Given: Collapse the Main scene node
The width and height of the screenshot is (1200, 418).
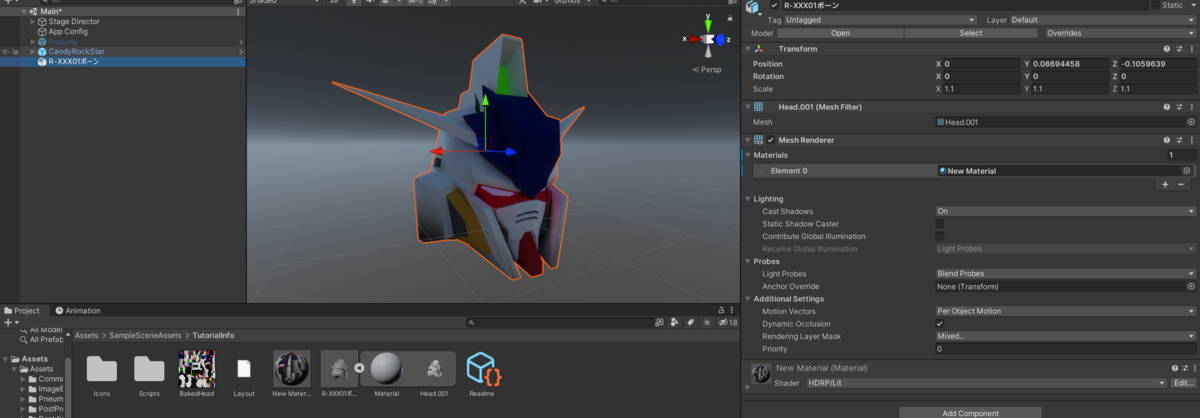Looking at the screenshot, I should pos(23,11).
